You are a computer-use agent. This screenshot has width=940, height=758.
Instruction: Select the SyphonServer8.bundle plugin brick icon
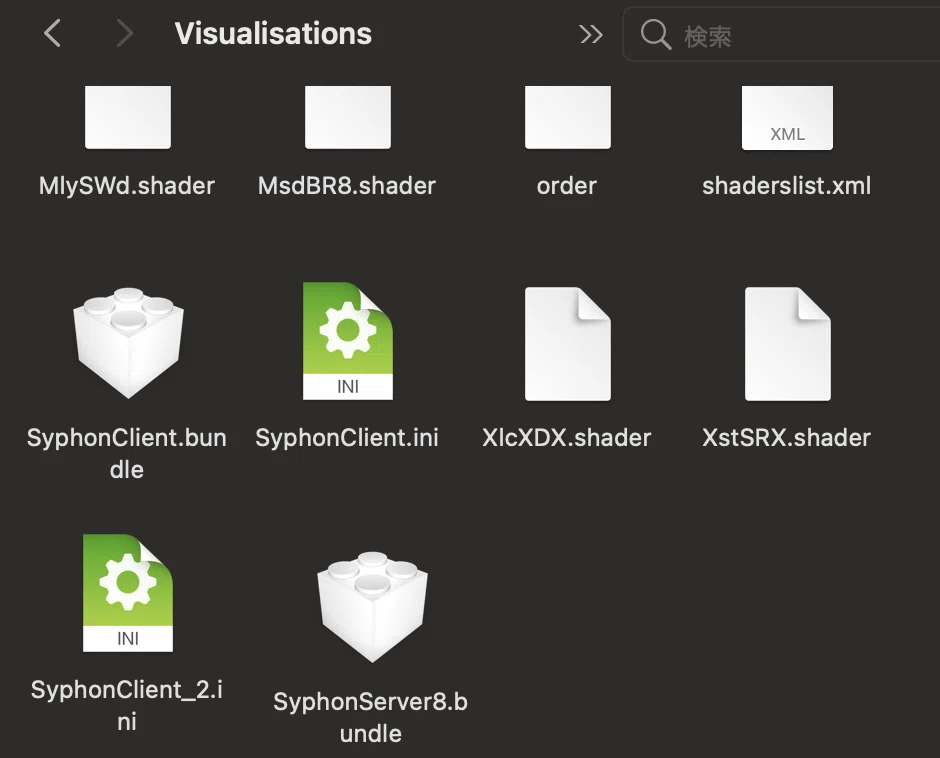pyautogui.click(x=372, y=606)
